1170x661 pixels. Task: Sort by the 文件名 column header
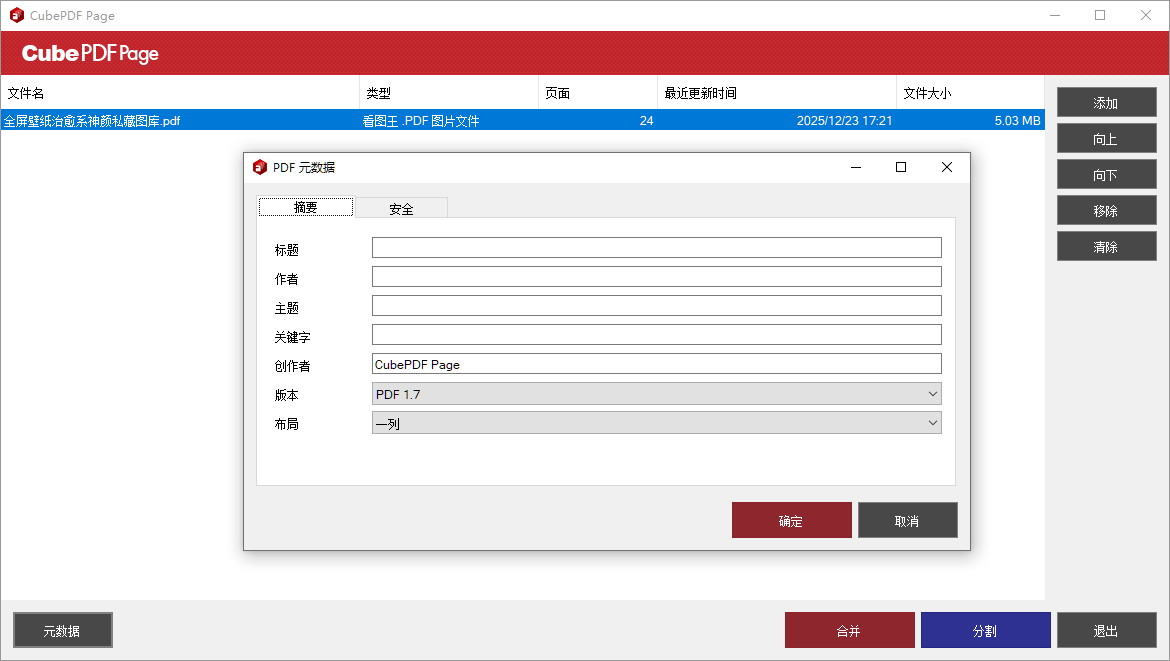pyautogui.click(x=180, y=93)
